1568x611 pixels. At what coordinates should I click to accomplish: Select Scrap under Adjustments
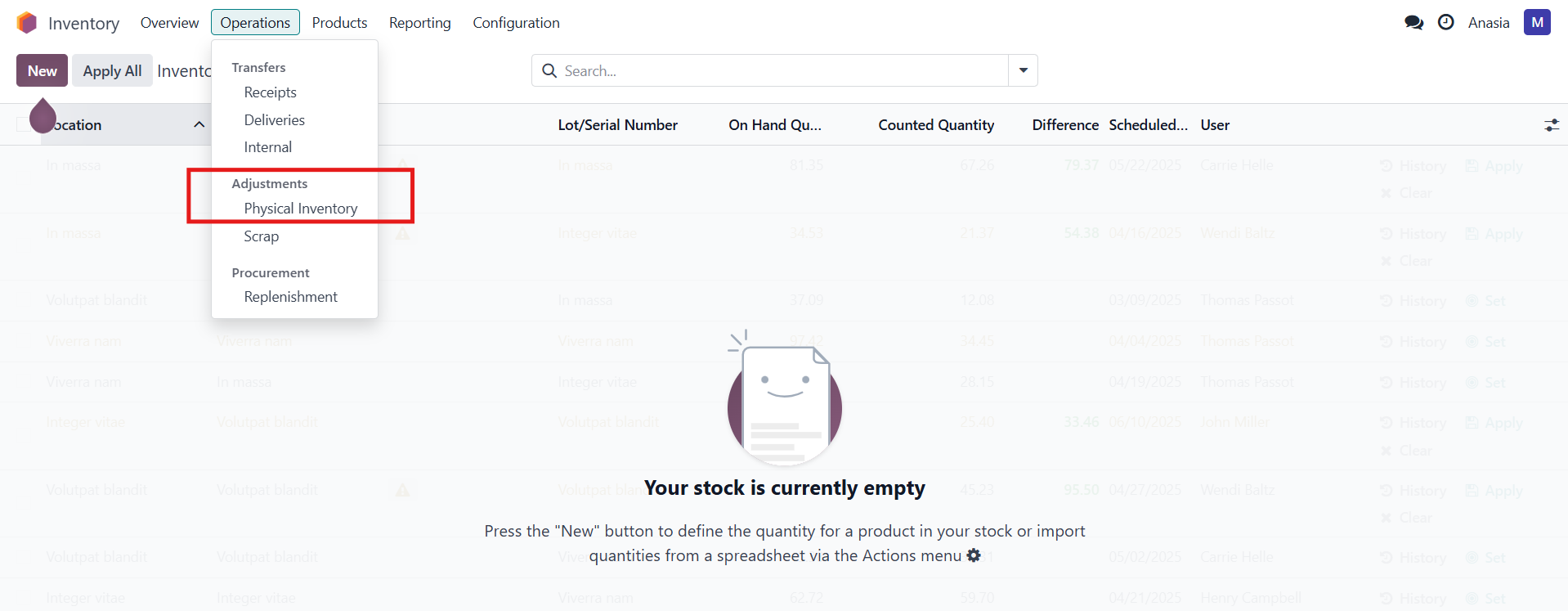(261, 236)
